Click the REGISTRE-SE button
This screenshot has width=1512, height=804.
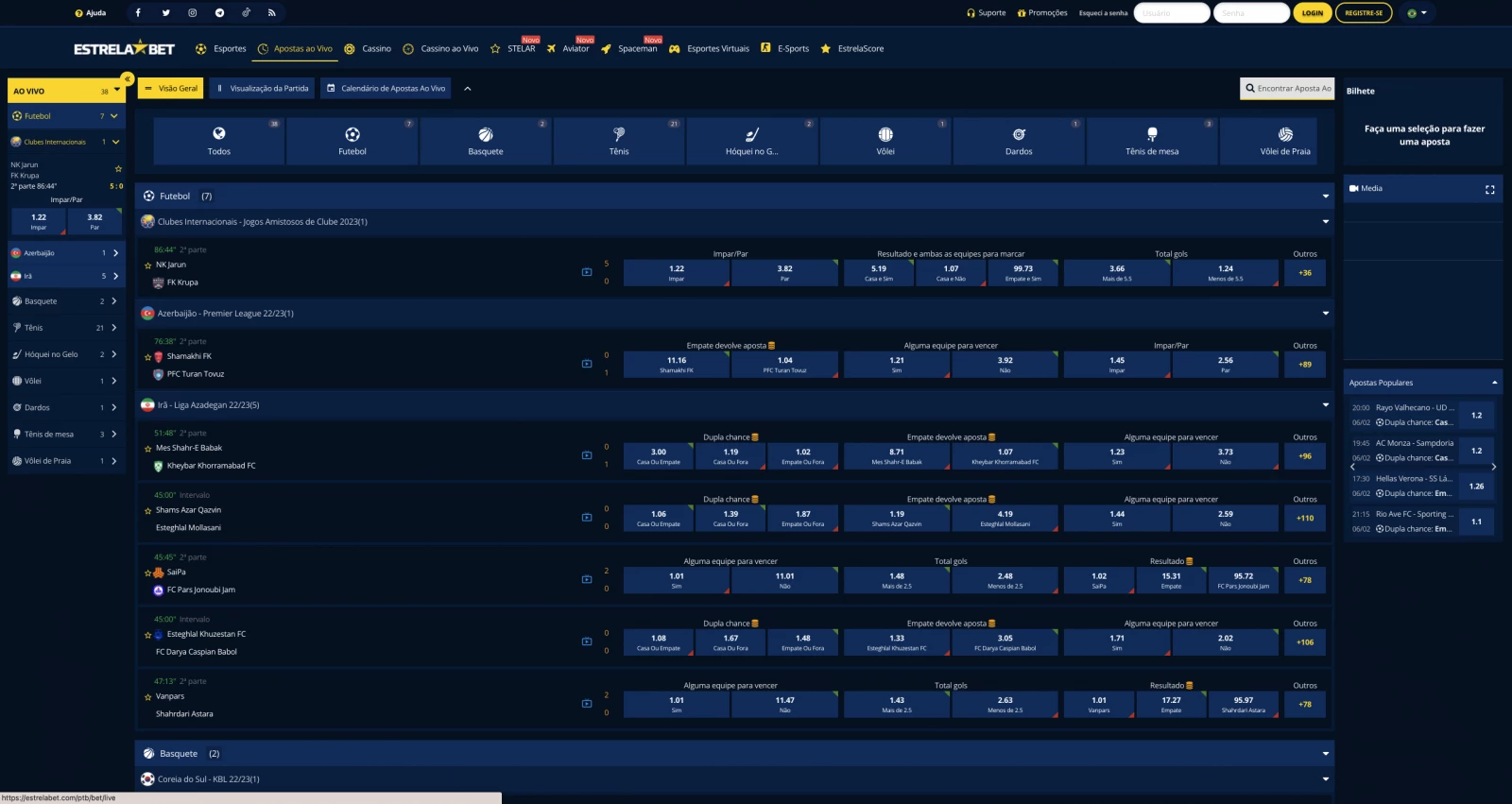point(1364,13)
